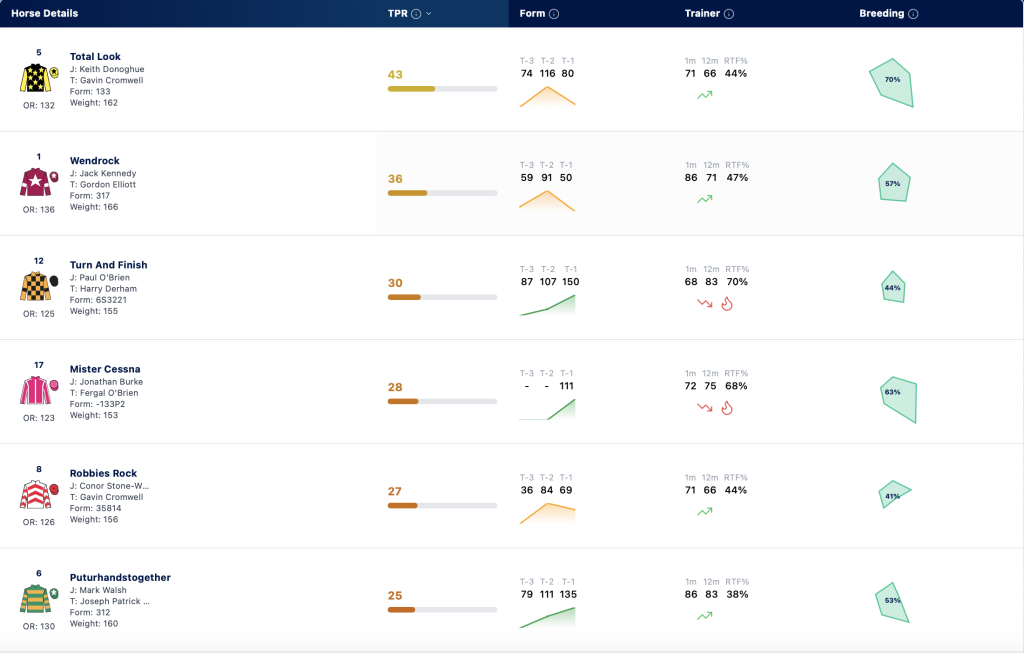The image size is (1024, 653).
Task: Click Wendrock's TPR 36 progress bar
Action: pos(442,193)
